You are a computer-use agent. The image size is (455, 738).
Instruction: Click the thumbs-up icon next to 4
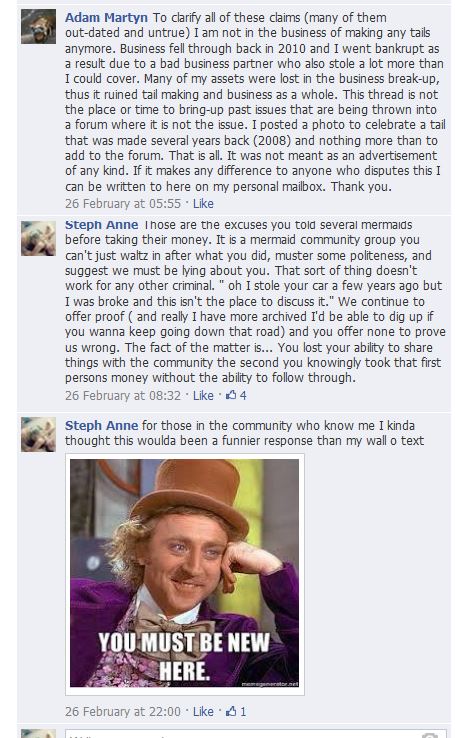coord(231,395)
